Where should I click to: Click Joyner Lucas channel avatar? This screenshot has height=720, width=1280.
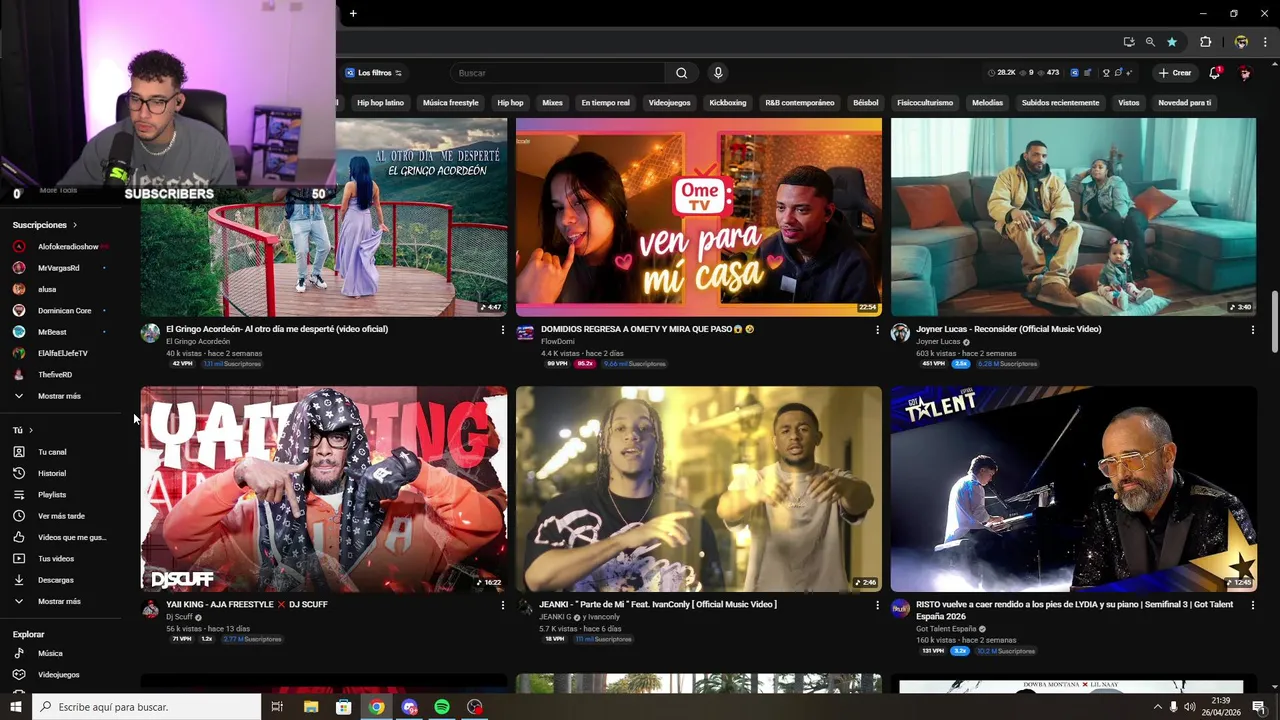[x=900, y=333]
